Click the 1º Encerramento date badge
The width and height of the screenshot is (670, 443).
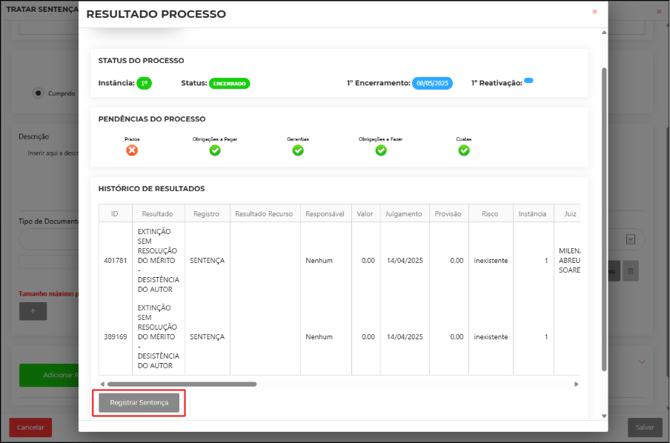pyautogui.click(x=433, y=83)
